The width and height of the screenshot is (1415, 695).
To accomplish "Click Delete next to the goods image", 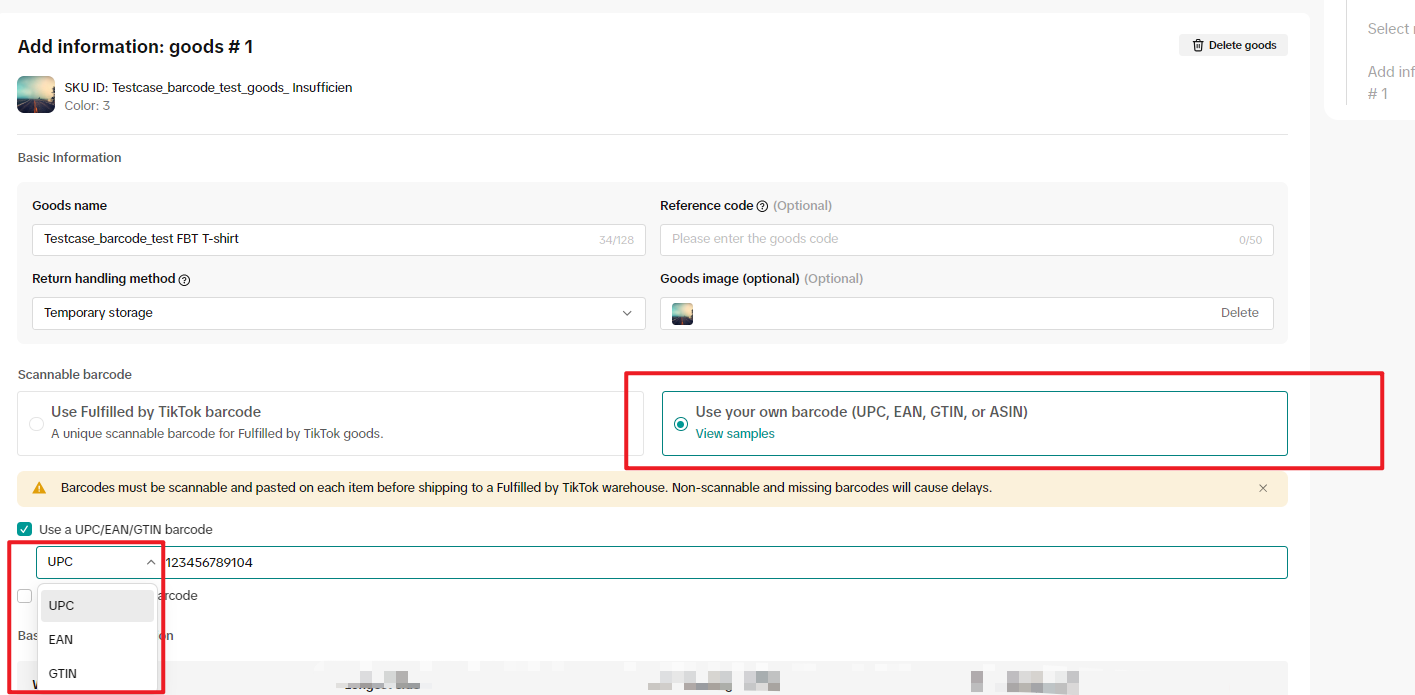I will point(1239,313).
